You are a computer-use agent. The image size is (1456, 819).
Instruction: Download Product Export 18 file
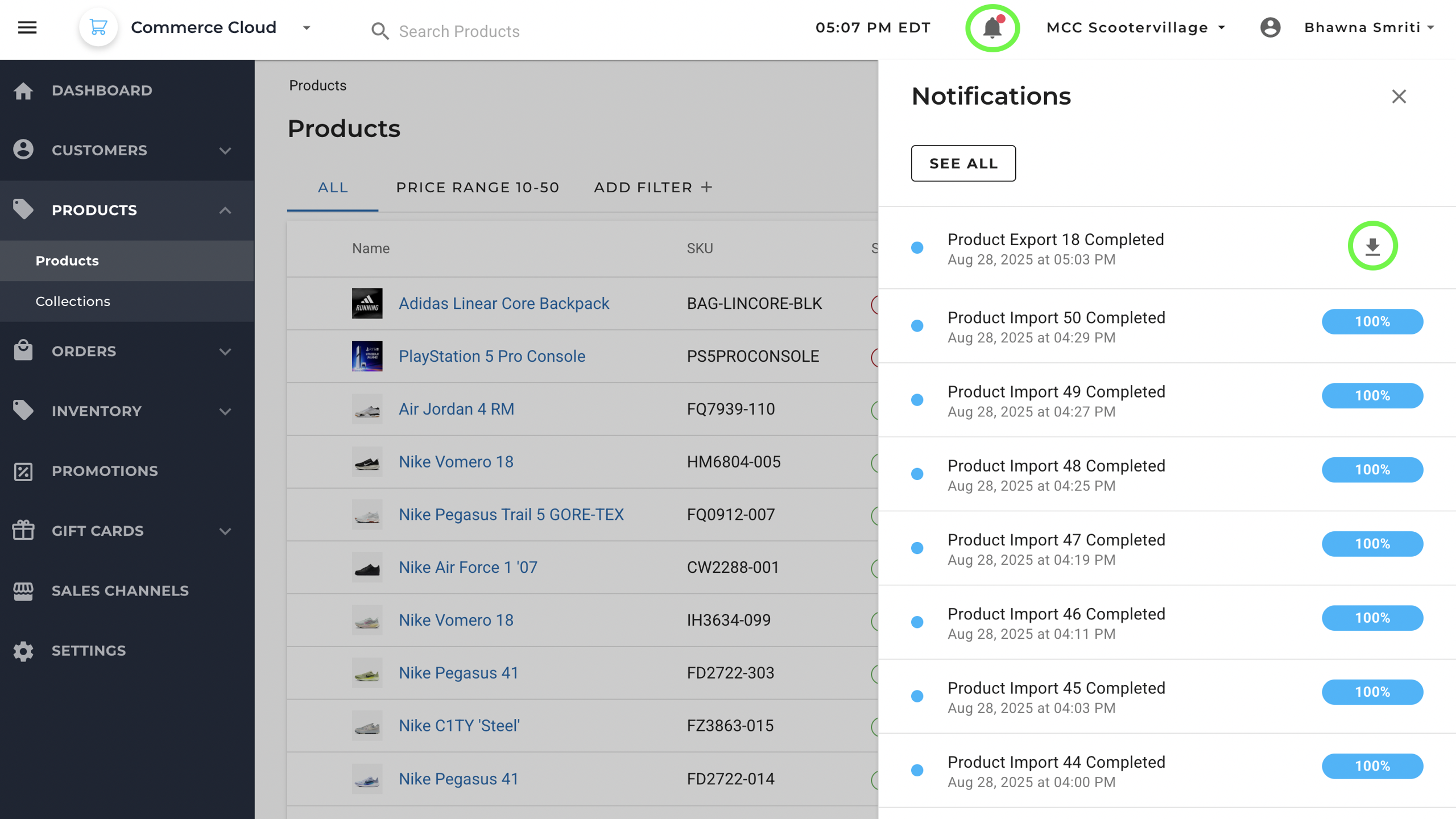(x=1372, y=246)
